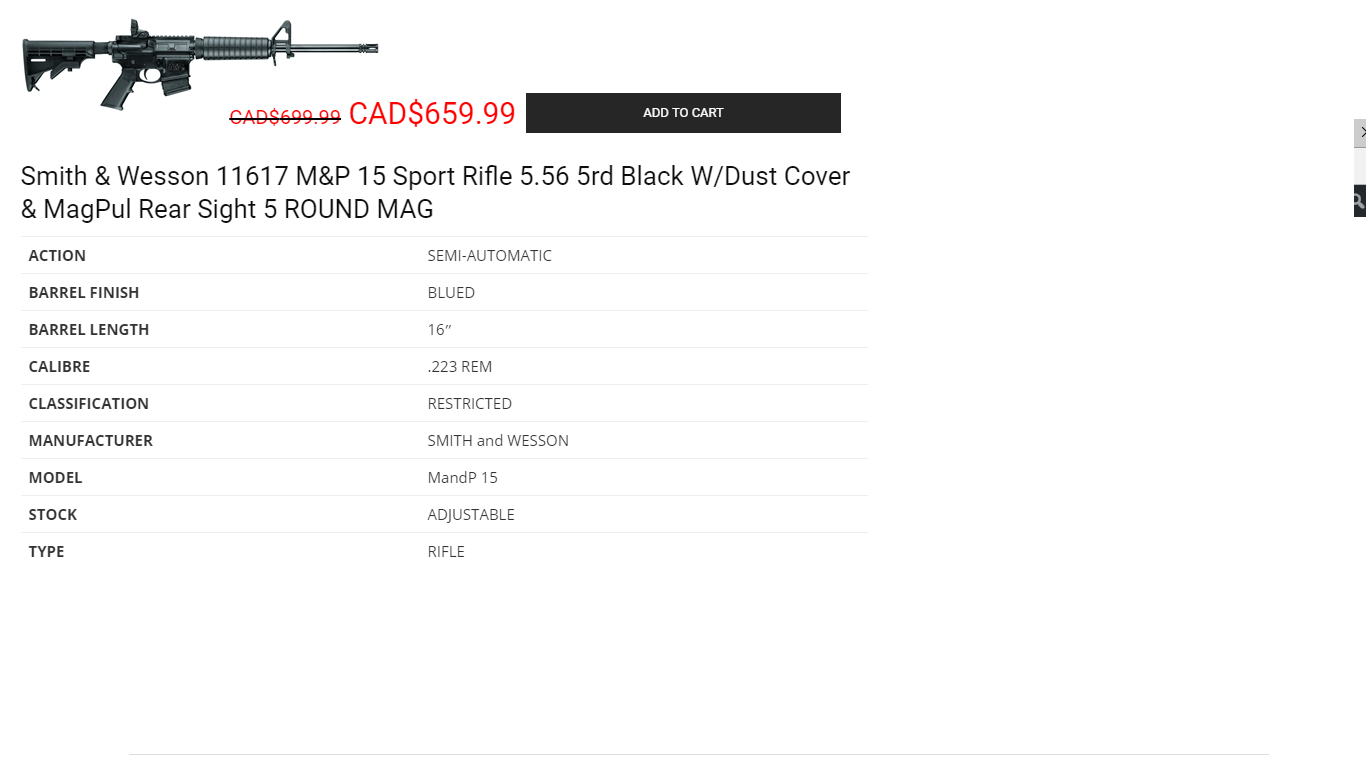This screenshot has height=768, width=1366.
Task: Select the ACTION row label
Action: 57,255
